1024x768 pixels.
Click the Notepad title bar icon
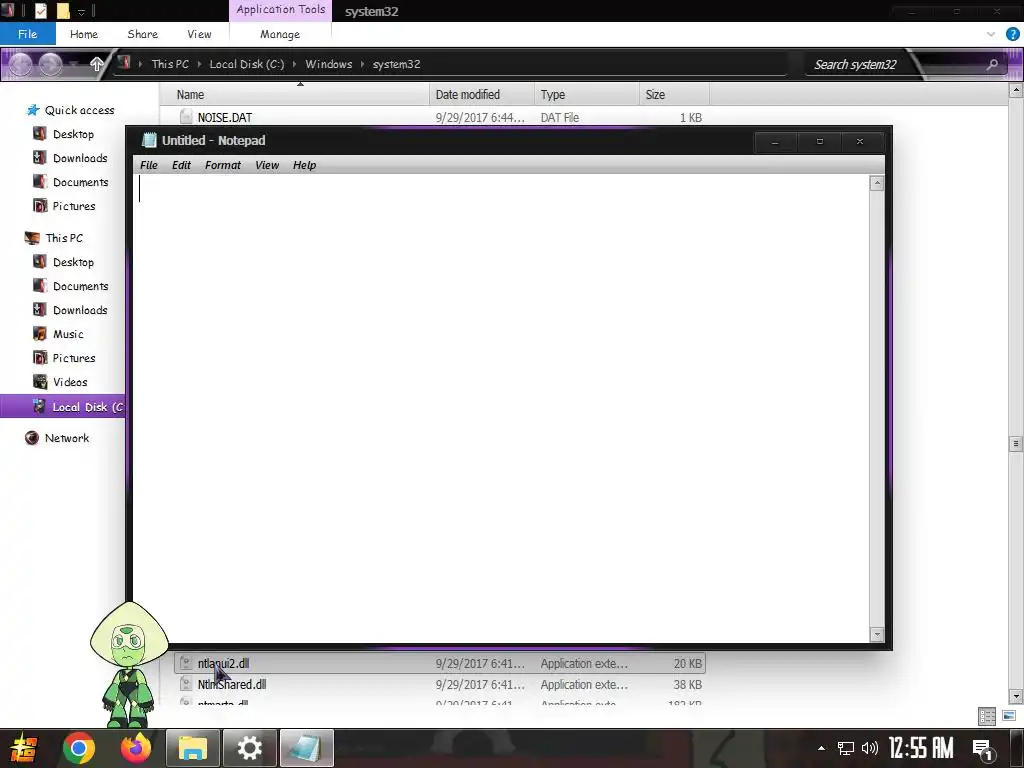tap(150, 140)
